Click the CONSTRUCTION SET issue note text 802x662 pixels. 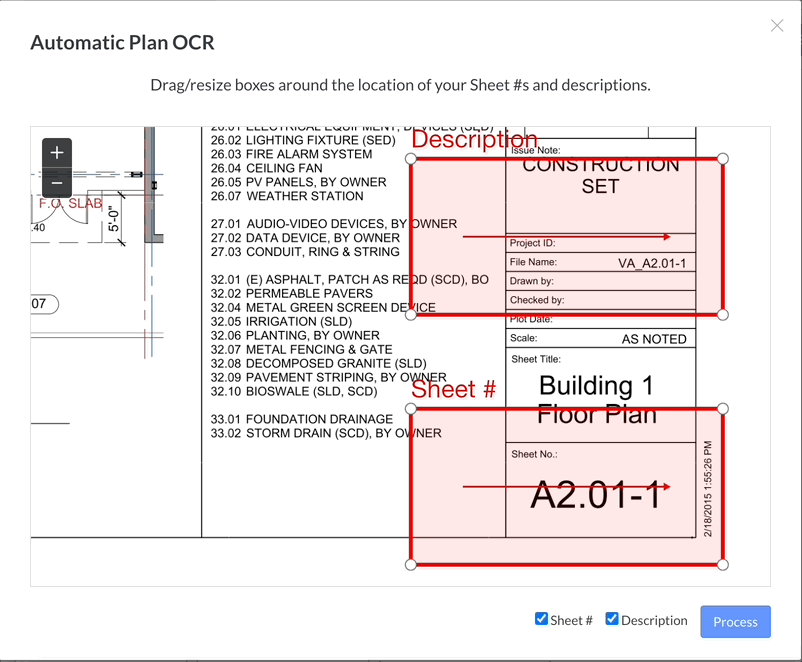(600, 176)
